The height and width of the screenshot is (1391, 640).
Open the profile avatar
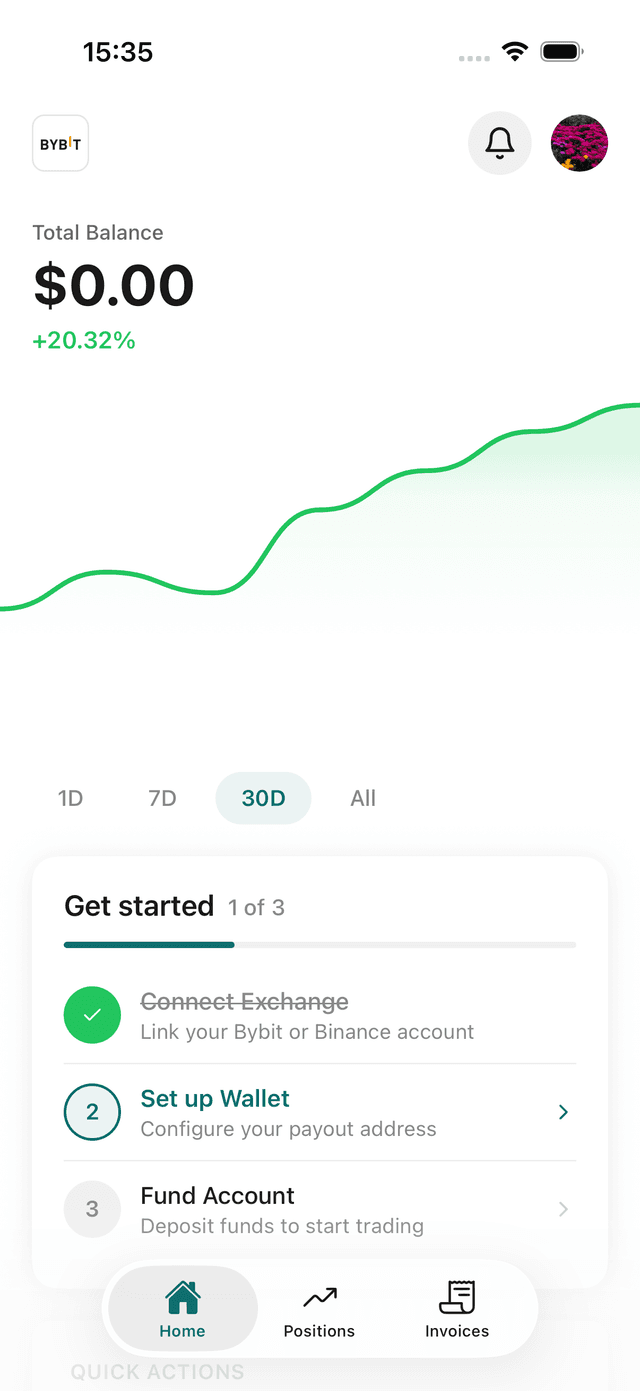pos(579,143)
